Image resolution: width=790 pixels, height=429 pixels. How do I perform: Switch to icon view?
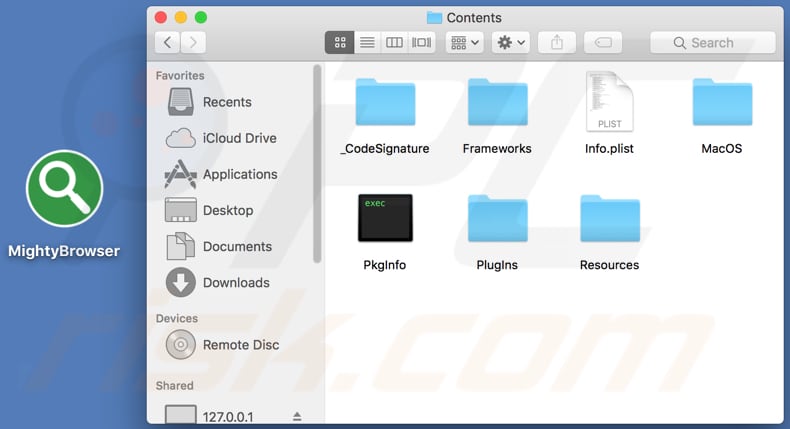340,42
